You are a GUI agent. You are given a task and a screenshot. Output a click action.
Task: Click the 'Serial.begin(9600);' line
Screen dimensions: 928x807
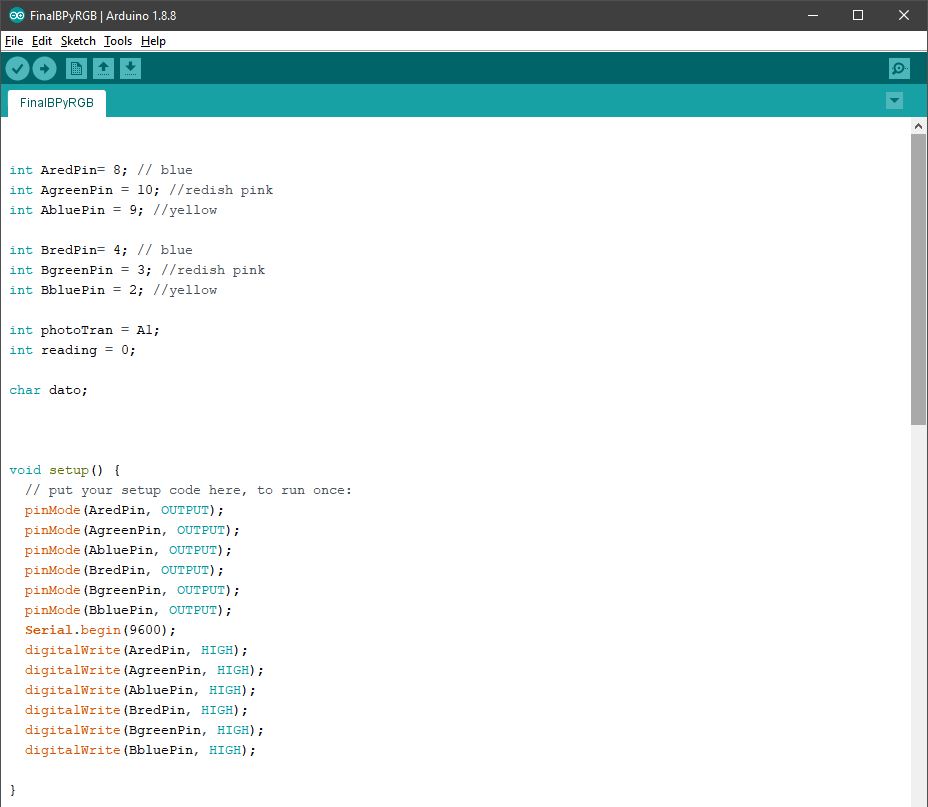(100, 631)
